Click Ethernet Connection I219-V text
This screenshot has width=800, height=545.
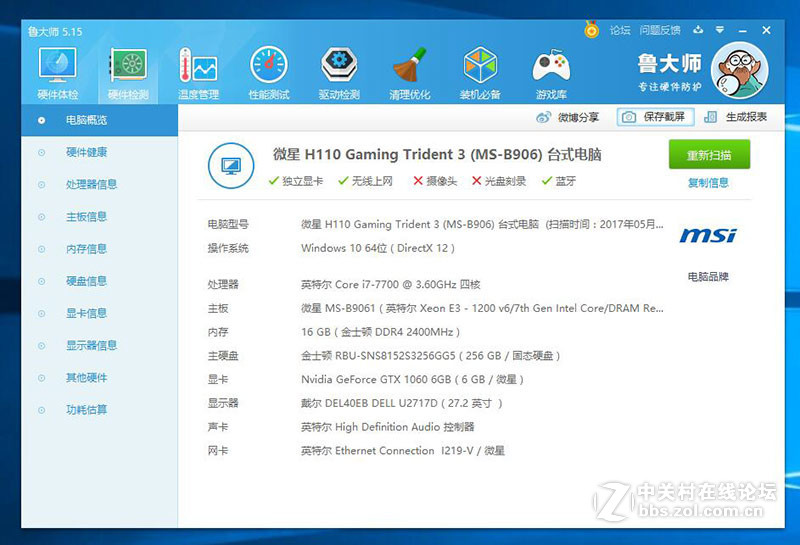click(403, 451)
